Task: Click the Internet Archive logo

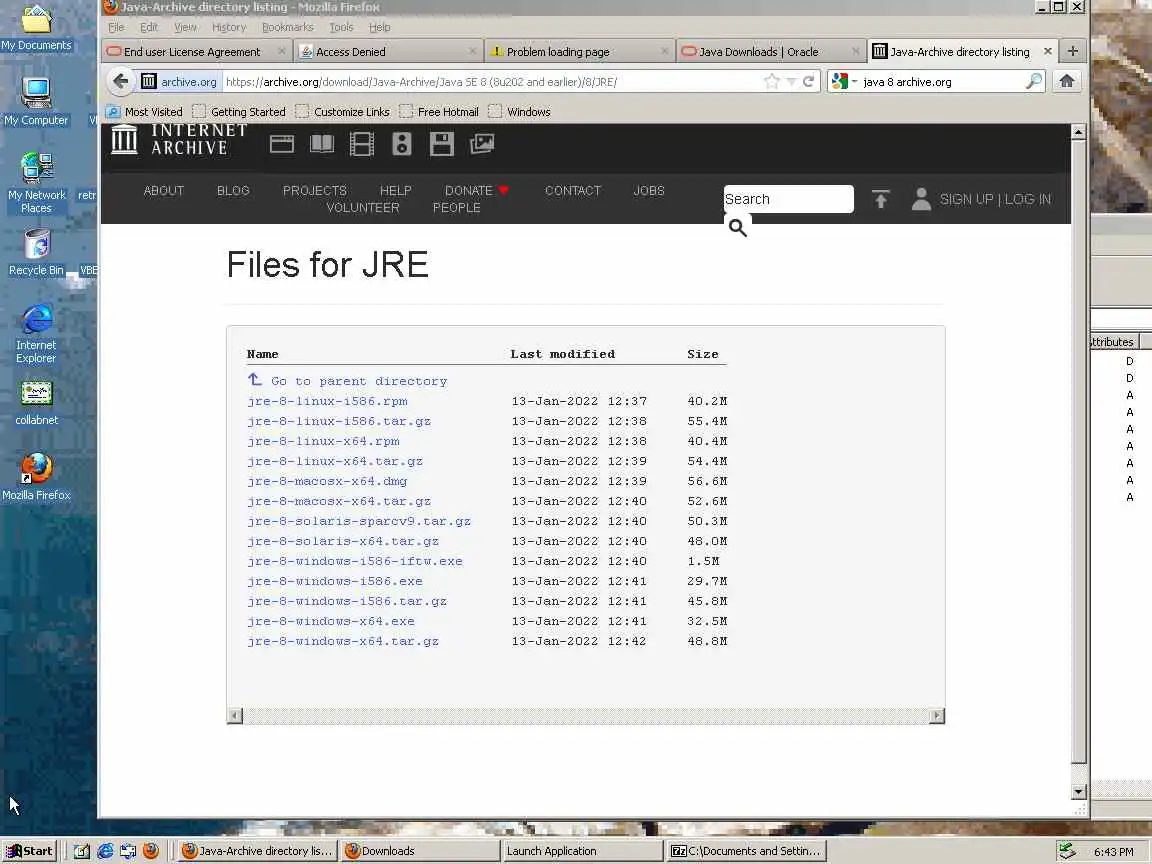Action: coord(179,140)
